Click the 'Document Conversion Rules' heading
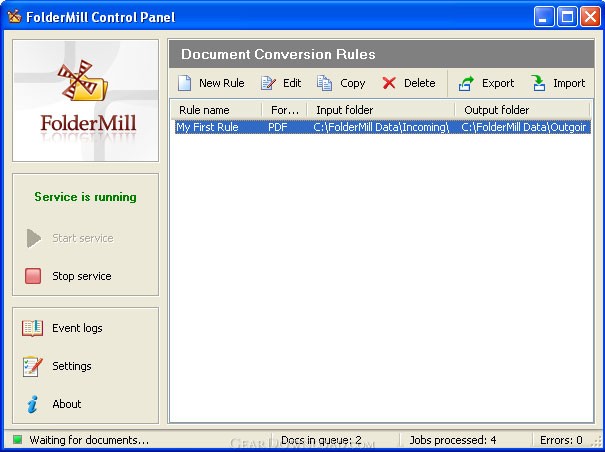Image resolution: width=605 pixels, height=452 pixels. [278, 54]
